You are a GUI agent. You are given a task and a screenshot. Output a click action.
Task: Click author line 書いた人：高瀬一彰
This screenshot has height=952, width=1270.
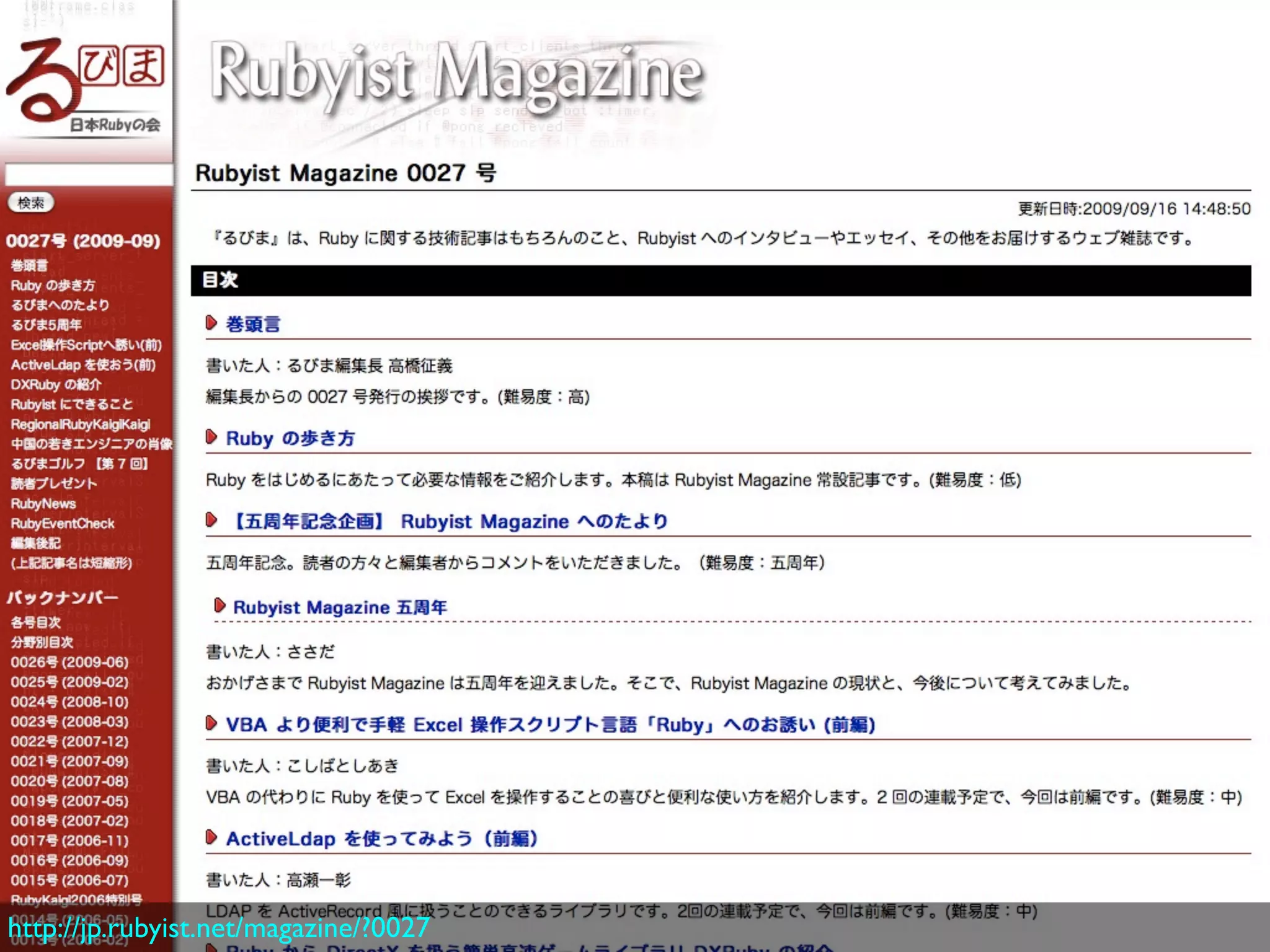point(278,880)
